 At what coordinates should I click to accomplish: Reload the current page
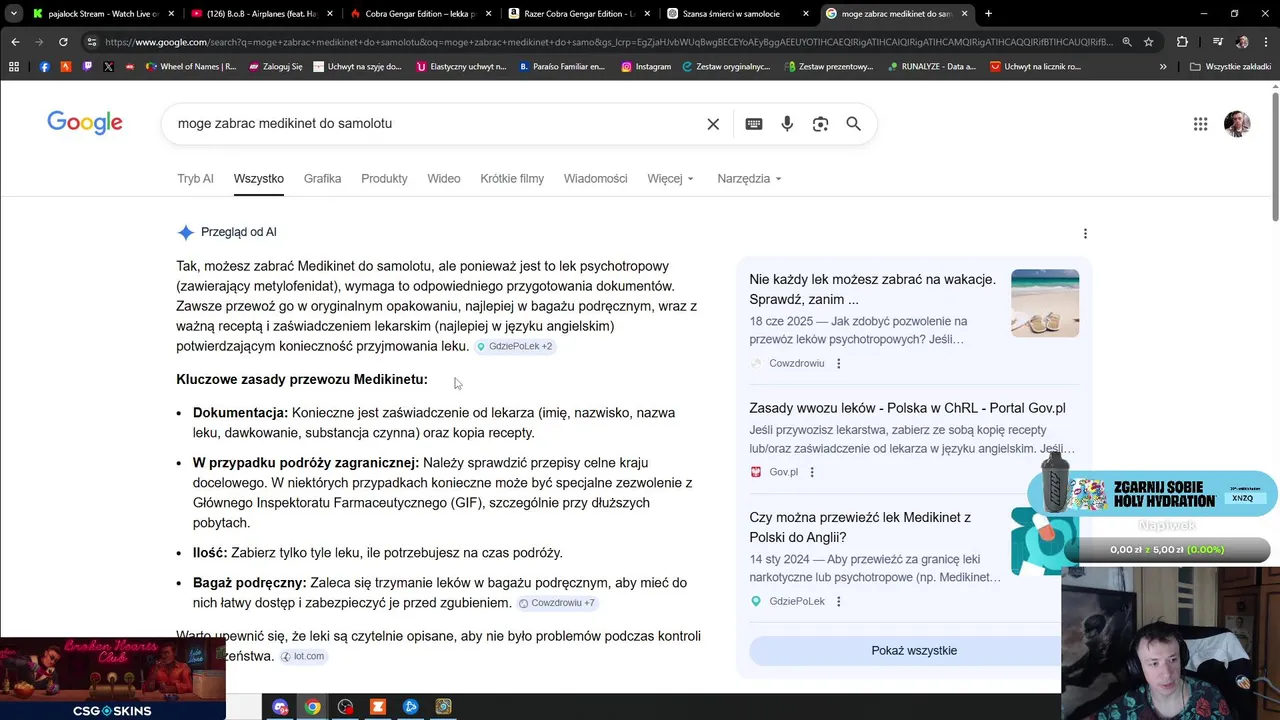tap(63, 42)
